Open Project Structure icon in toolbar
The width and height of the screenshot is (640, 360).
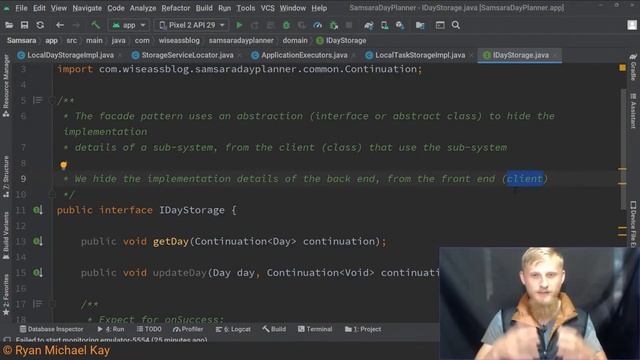pyautogui.click(x=420, y=25)
